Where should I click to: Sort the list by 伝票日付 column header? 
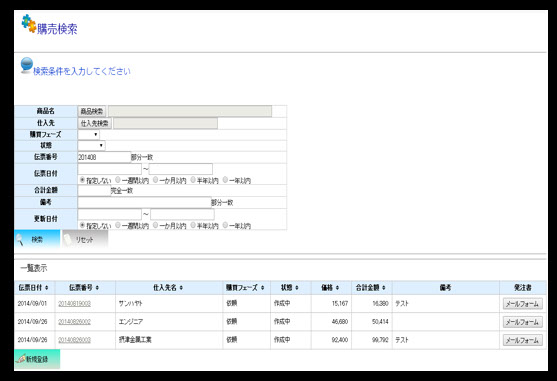click(34, 288)
